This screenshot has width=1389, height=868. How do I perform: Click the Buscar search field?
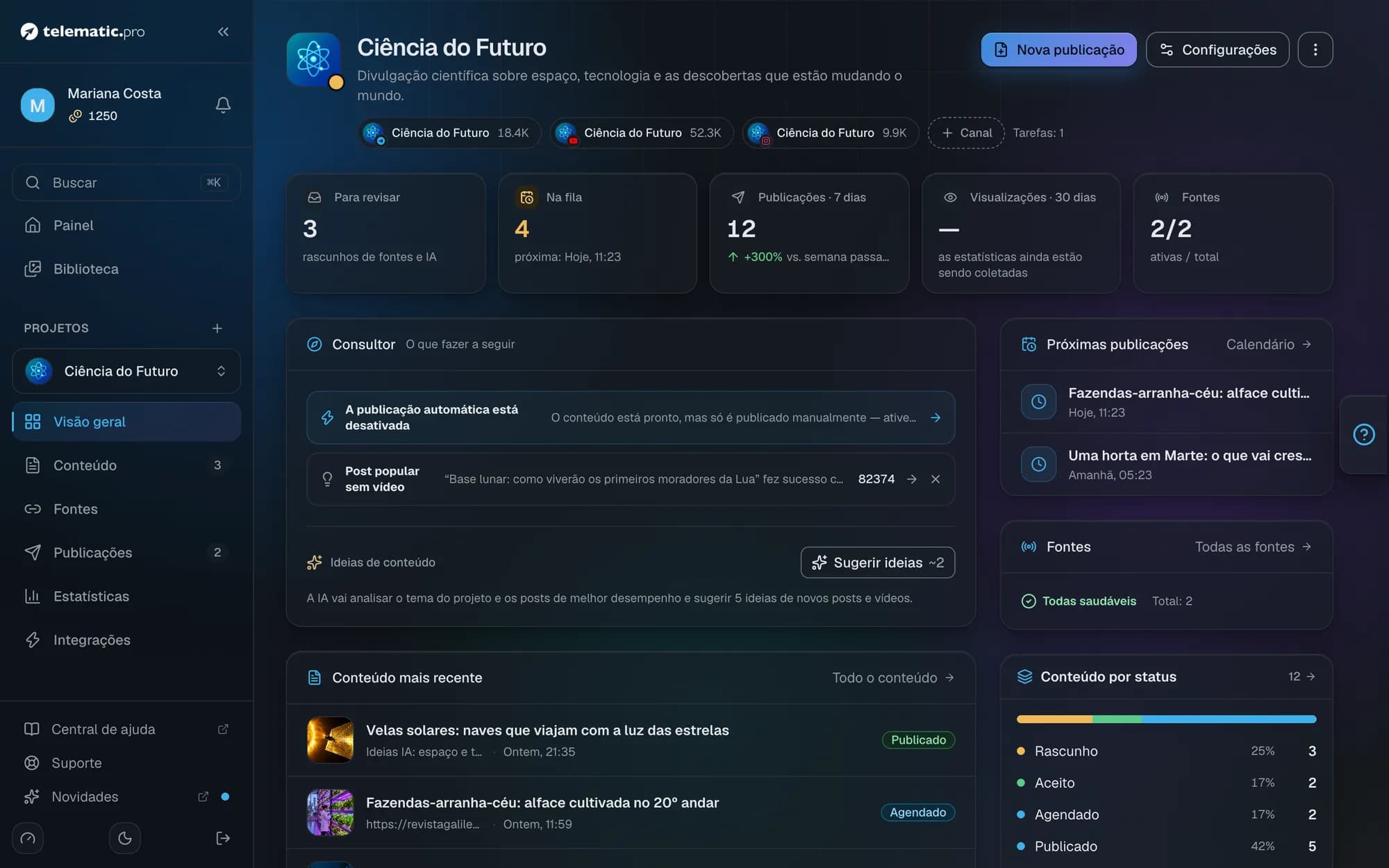[126, 183]
